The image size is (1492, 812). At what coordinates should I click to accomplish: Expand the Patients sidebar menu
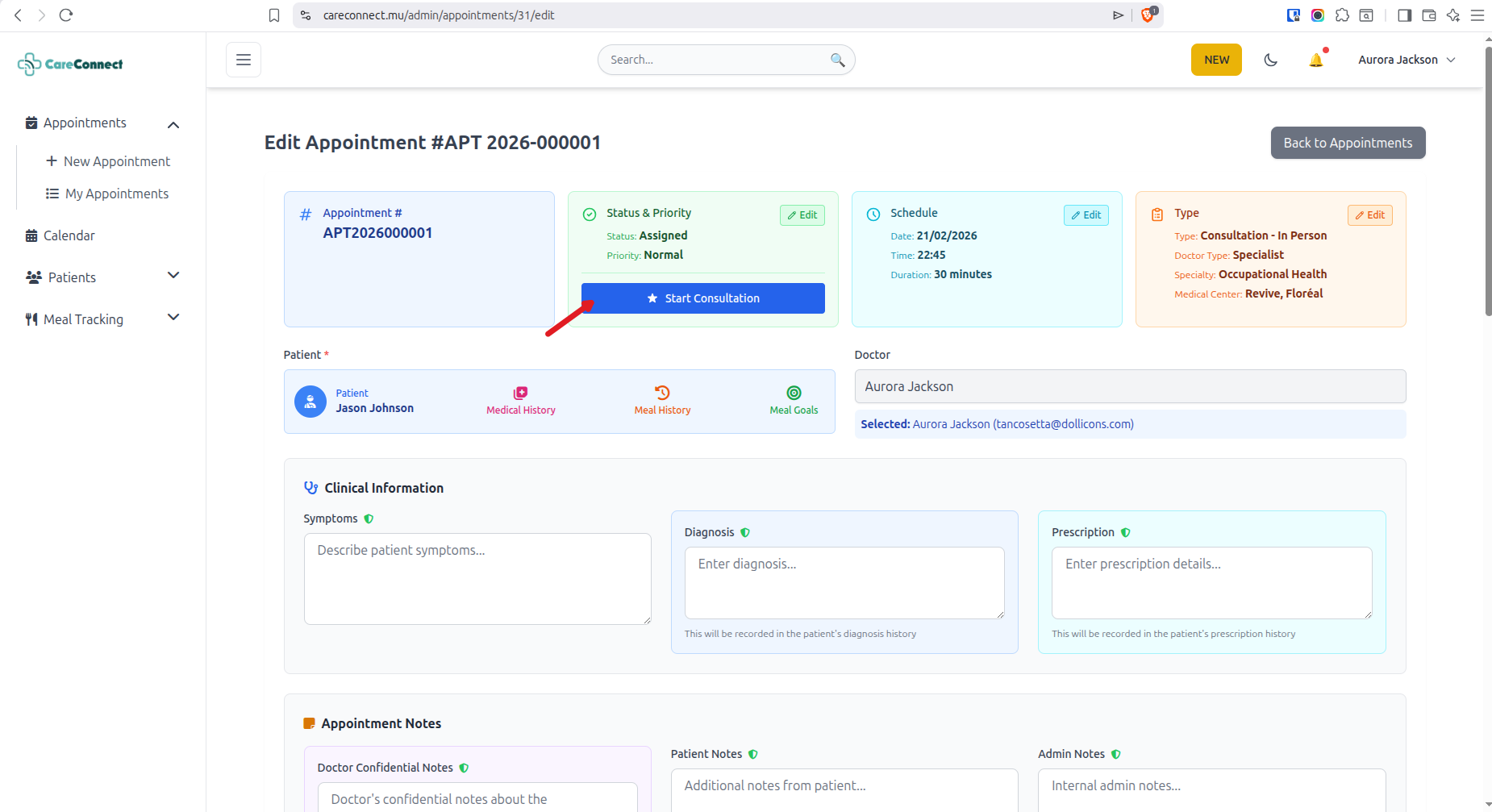pos(173,276)
